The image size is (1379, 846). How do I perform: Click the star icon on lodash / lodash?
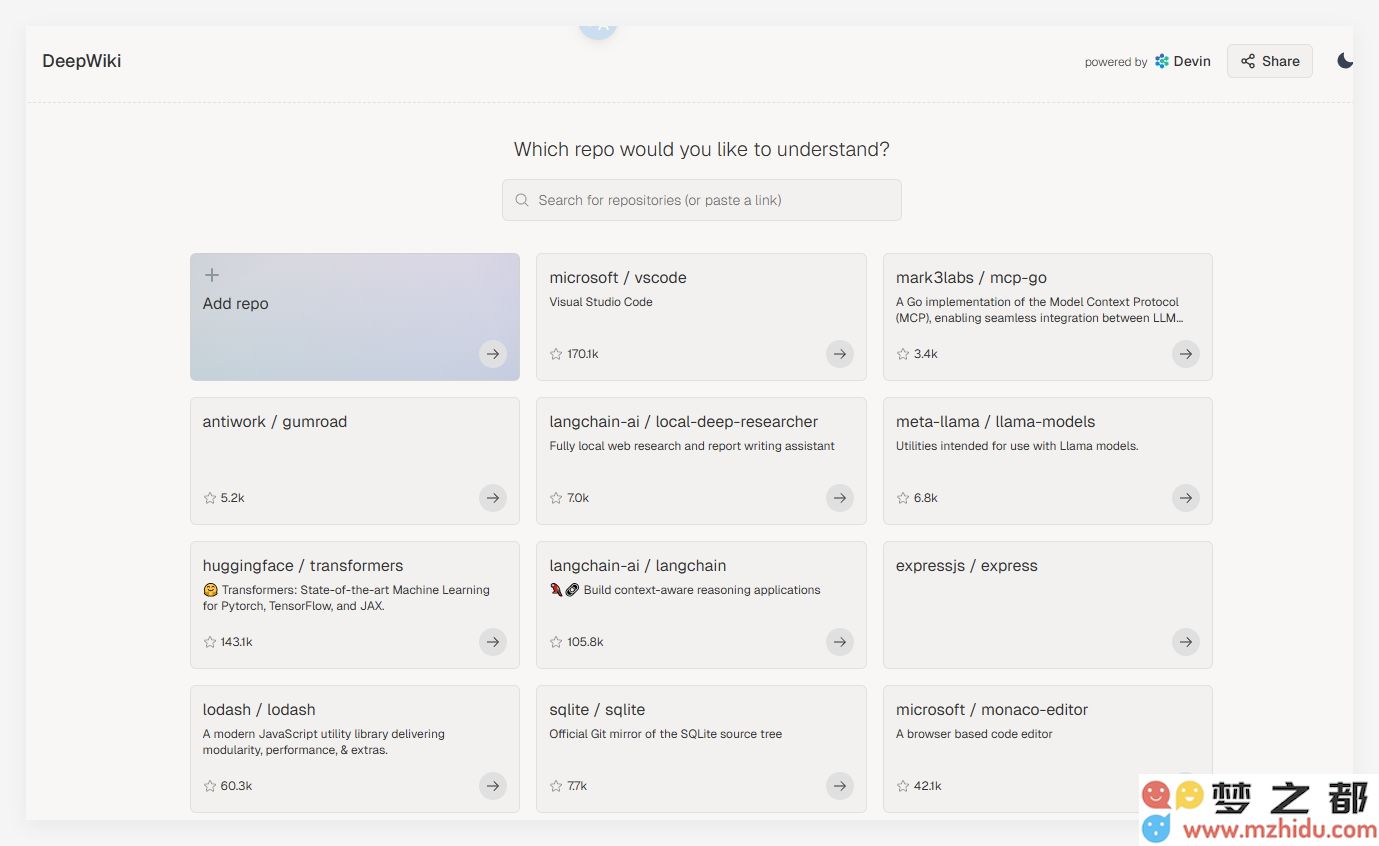tap(210, 786)
